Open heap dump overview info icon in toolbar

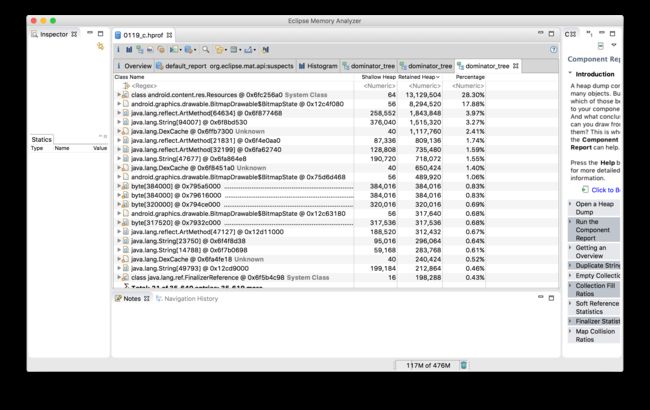(118, 50)
